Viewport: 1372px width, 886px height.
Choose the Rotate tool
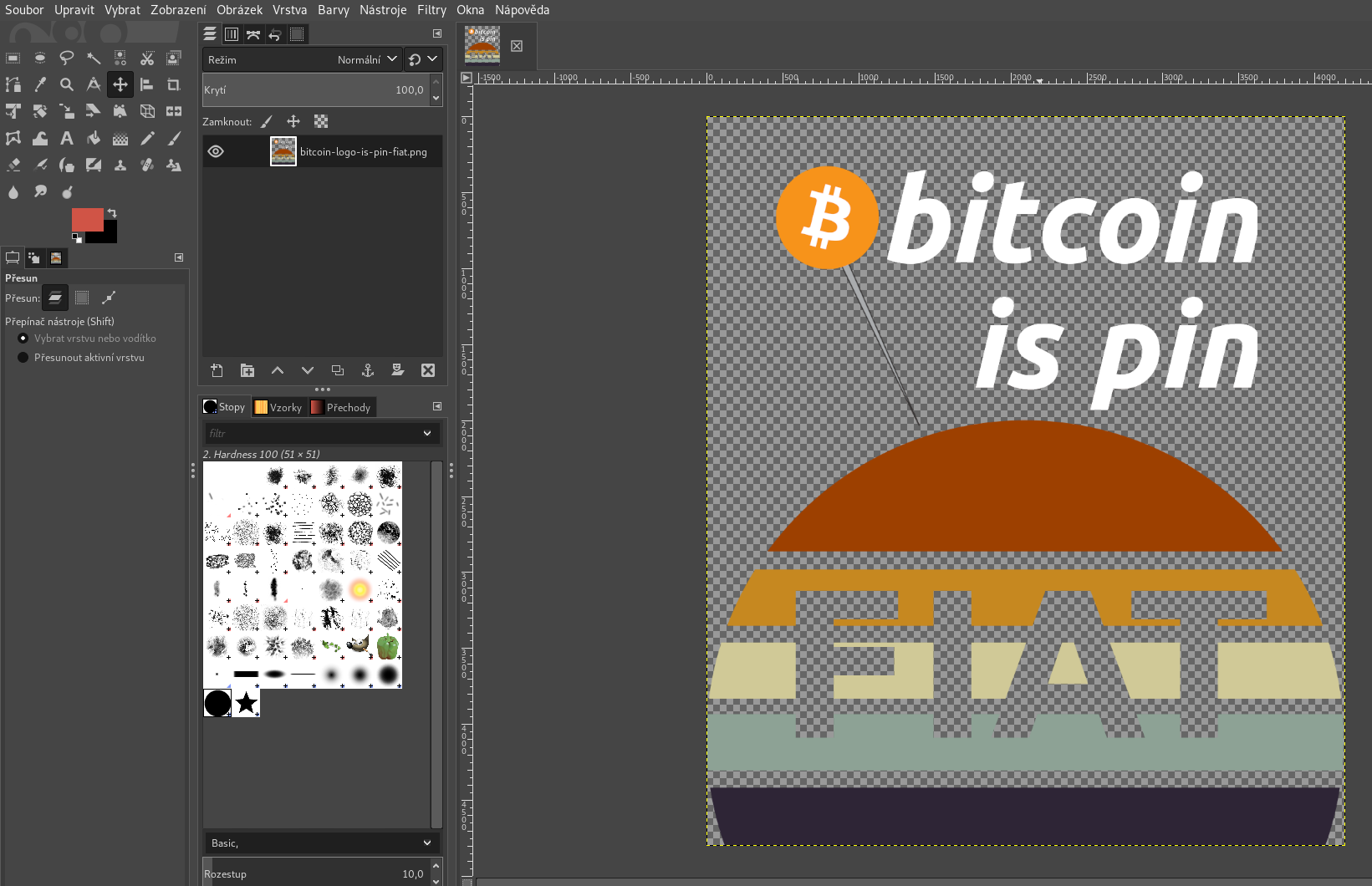pyautogui.click(x=40, y=111)
